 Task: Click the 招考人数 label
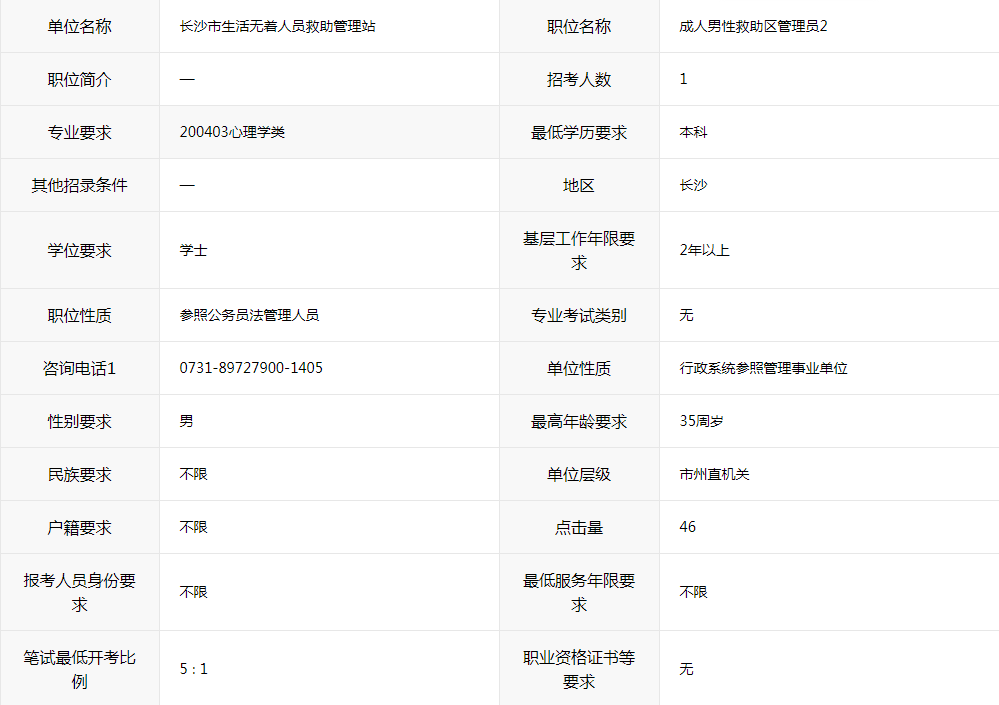(x=579, y=80)
